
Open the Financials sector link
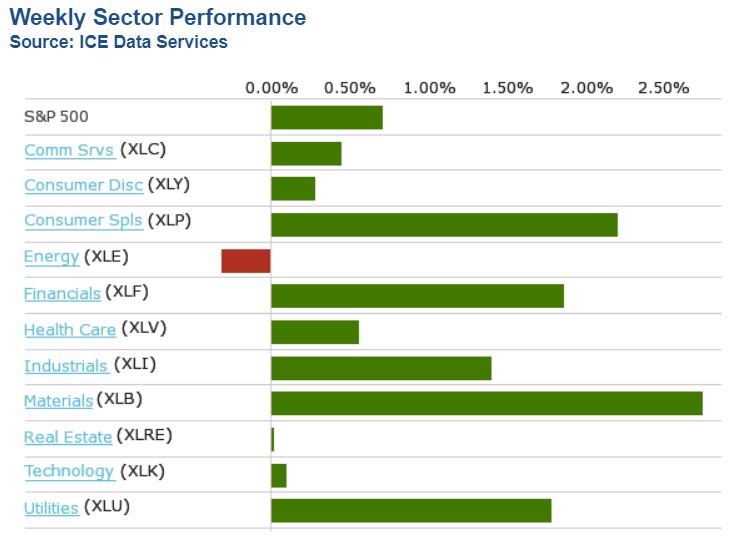coord(62,293)
